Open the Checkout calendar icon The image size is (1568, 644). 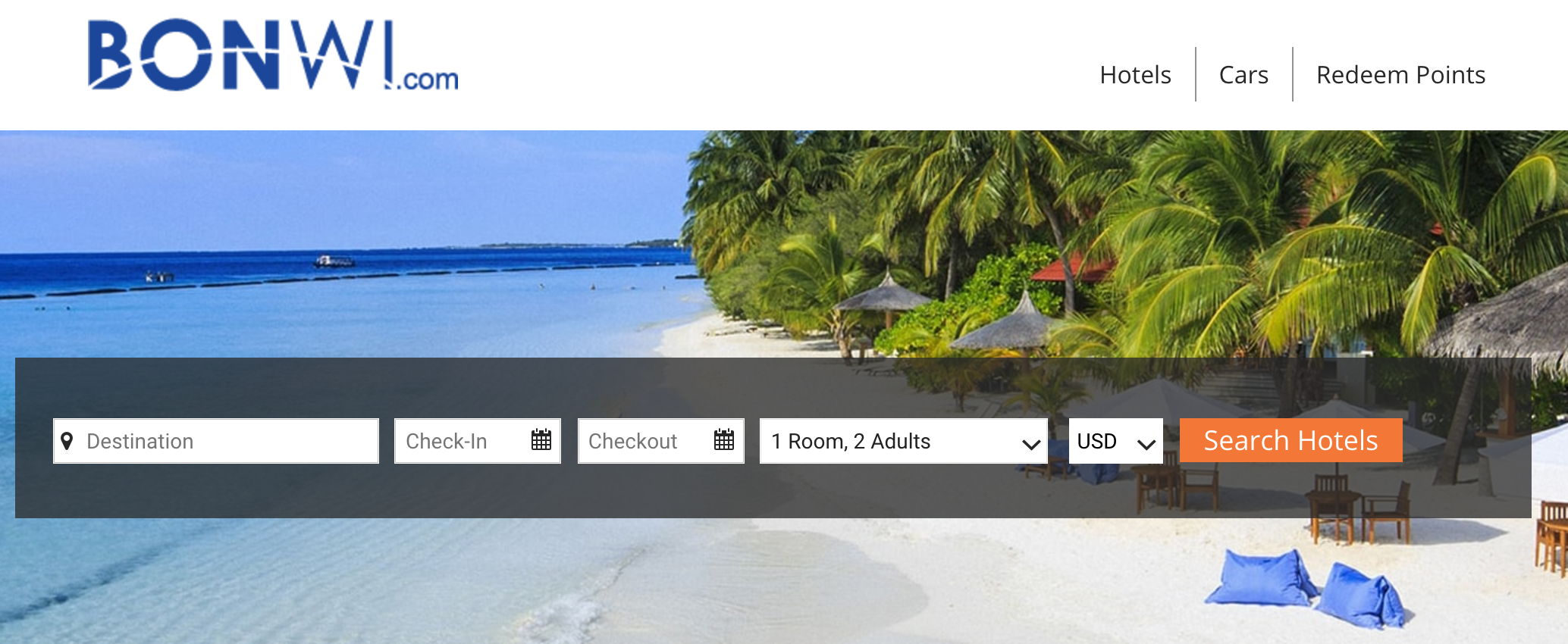coord(724,439)
